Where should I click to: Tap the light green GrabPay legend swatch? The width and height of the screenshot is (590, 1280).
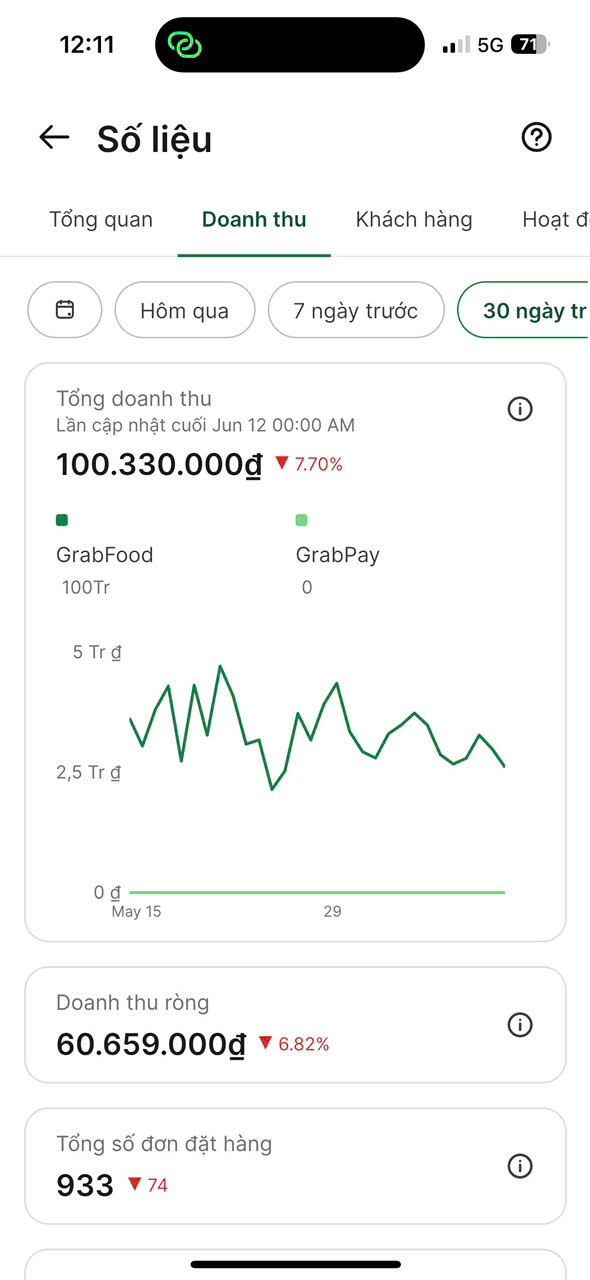tap(302, 520)
